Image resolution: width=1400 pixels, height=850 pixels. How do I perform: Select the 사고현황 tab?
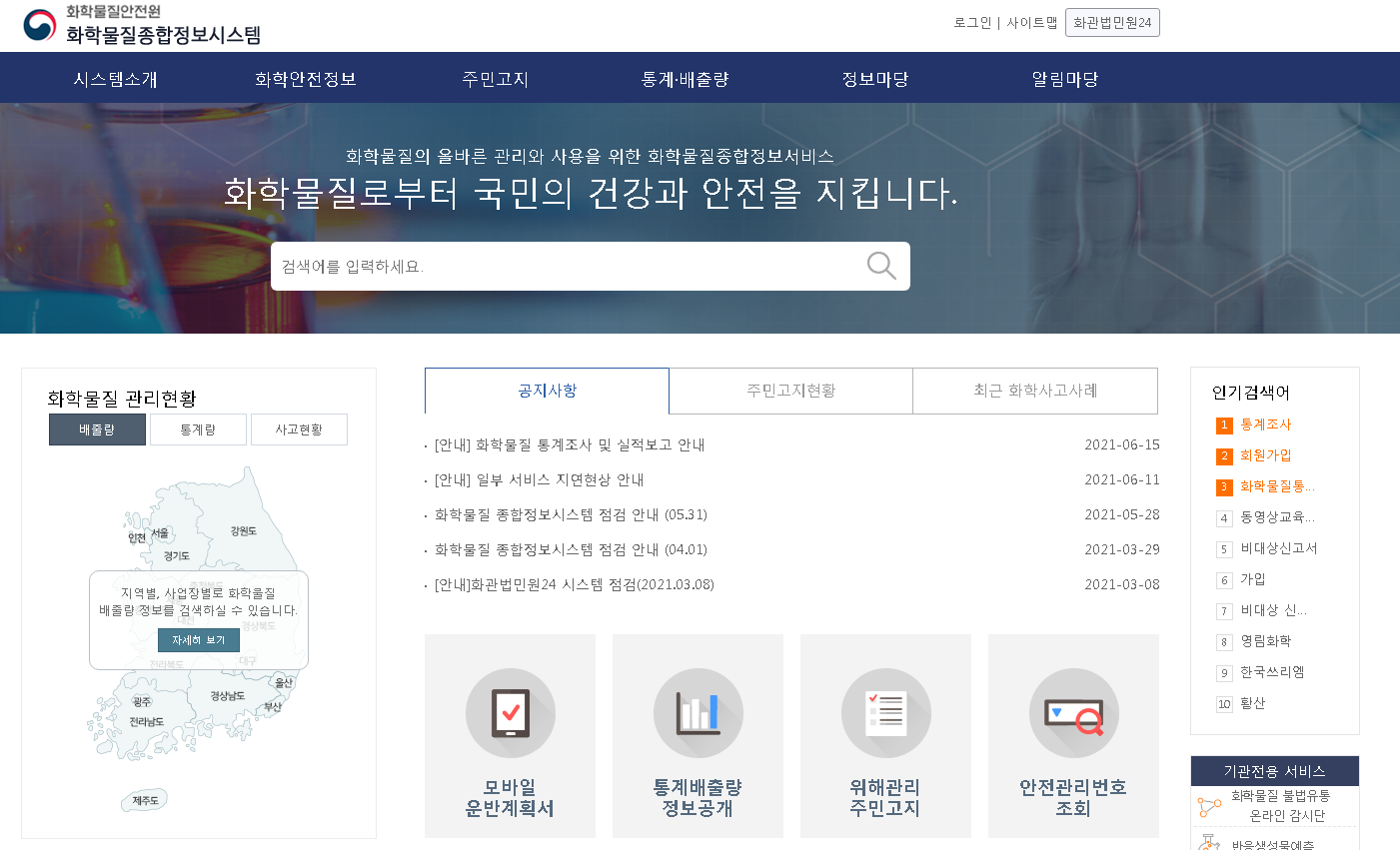pyautogui.click(x=299, y=429)
